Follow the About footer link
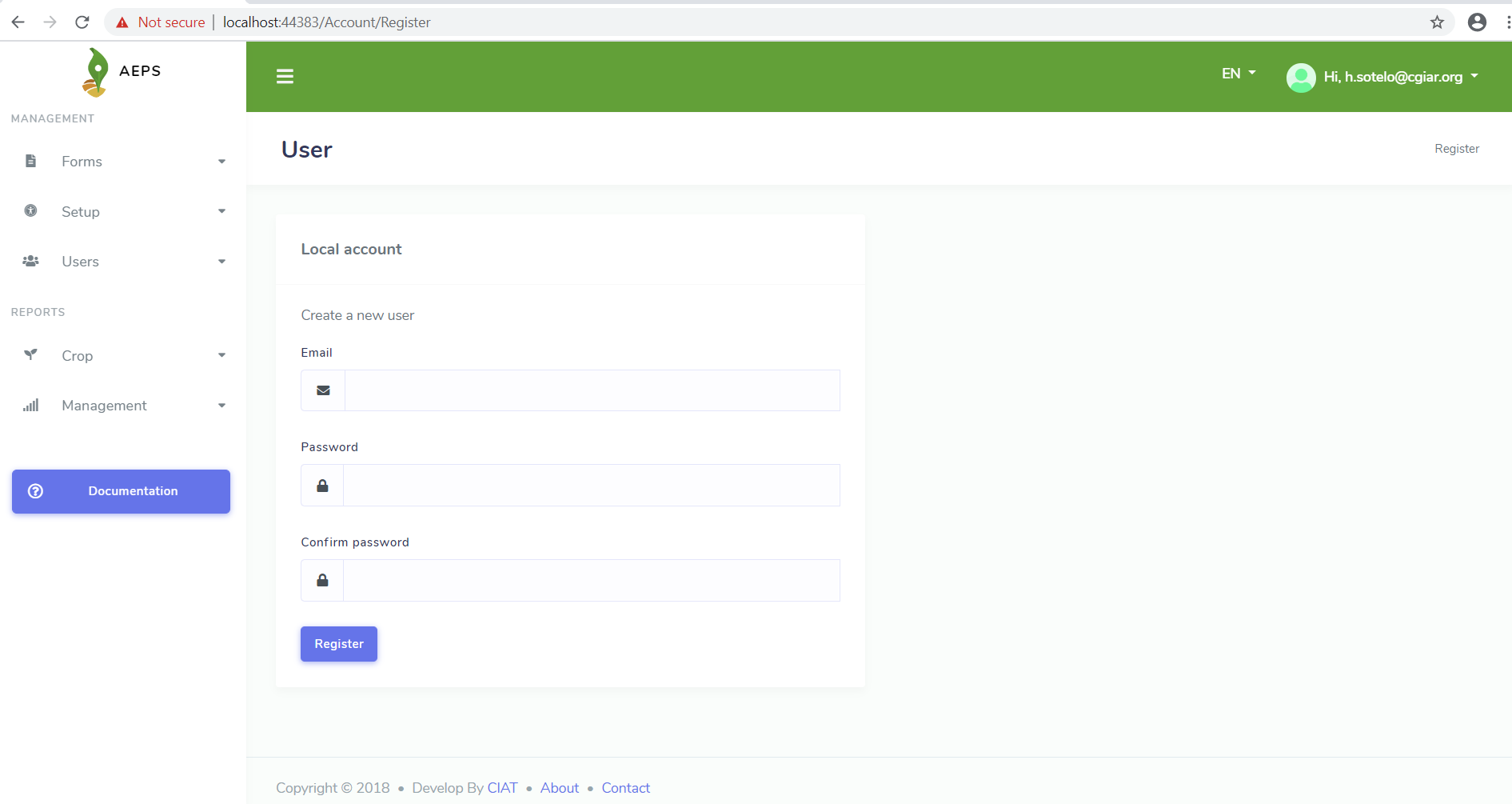The image size is (1512, 804). (x=560, y=788)
